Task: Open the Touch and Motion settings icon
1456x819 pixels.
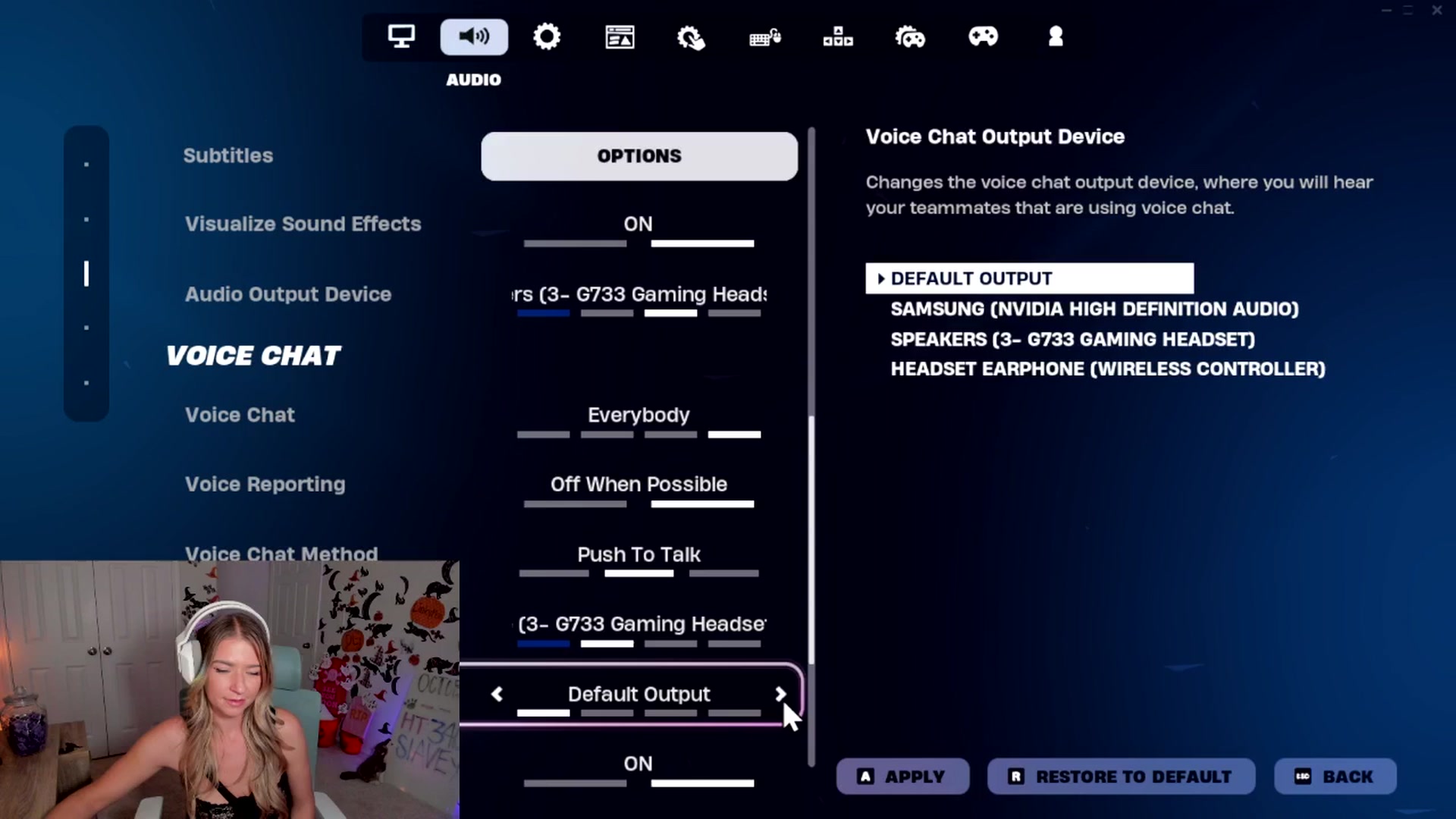Action: click(x=691, y=37)
